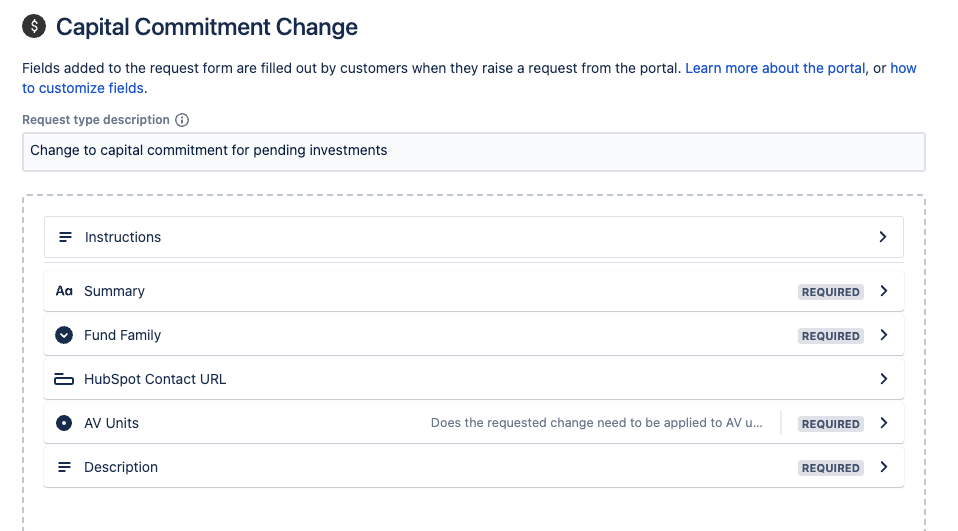This screenshot has height=531, width=958.
Task: Expand the Instructions field row
Action: pos(882,237)
